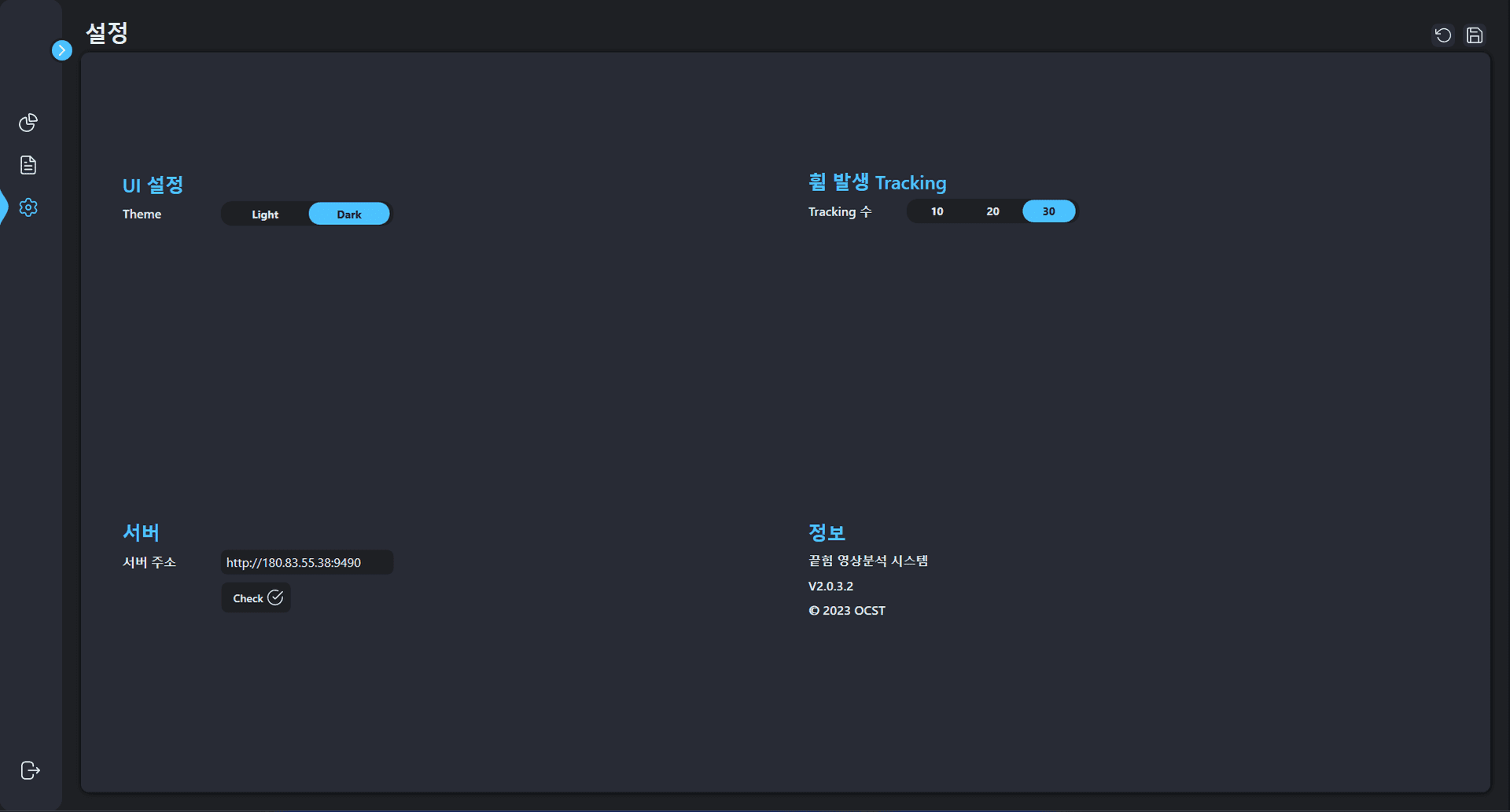Screen dimensions: 1510x812
Task: Select the Dark theme option
Action: [x=349, y=215]
